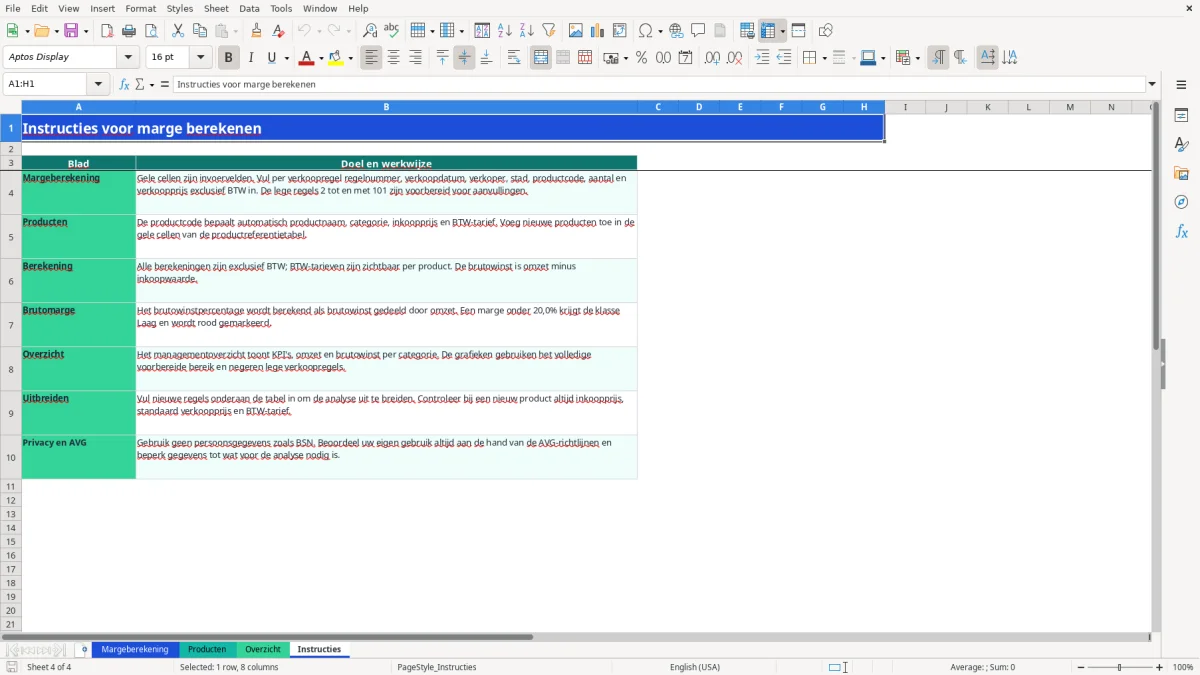Viewport: 1200px width, 675px height.
Task: Click column header B
Action: coord(386,107)
